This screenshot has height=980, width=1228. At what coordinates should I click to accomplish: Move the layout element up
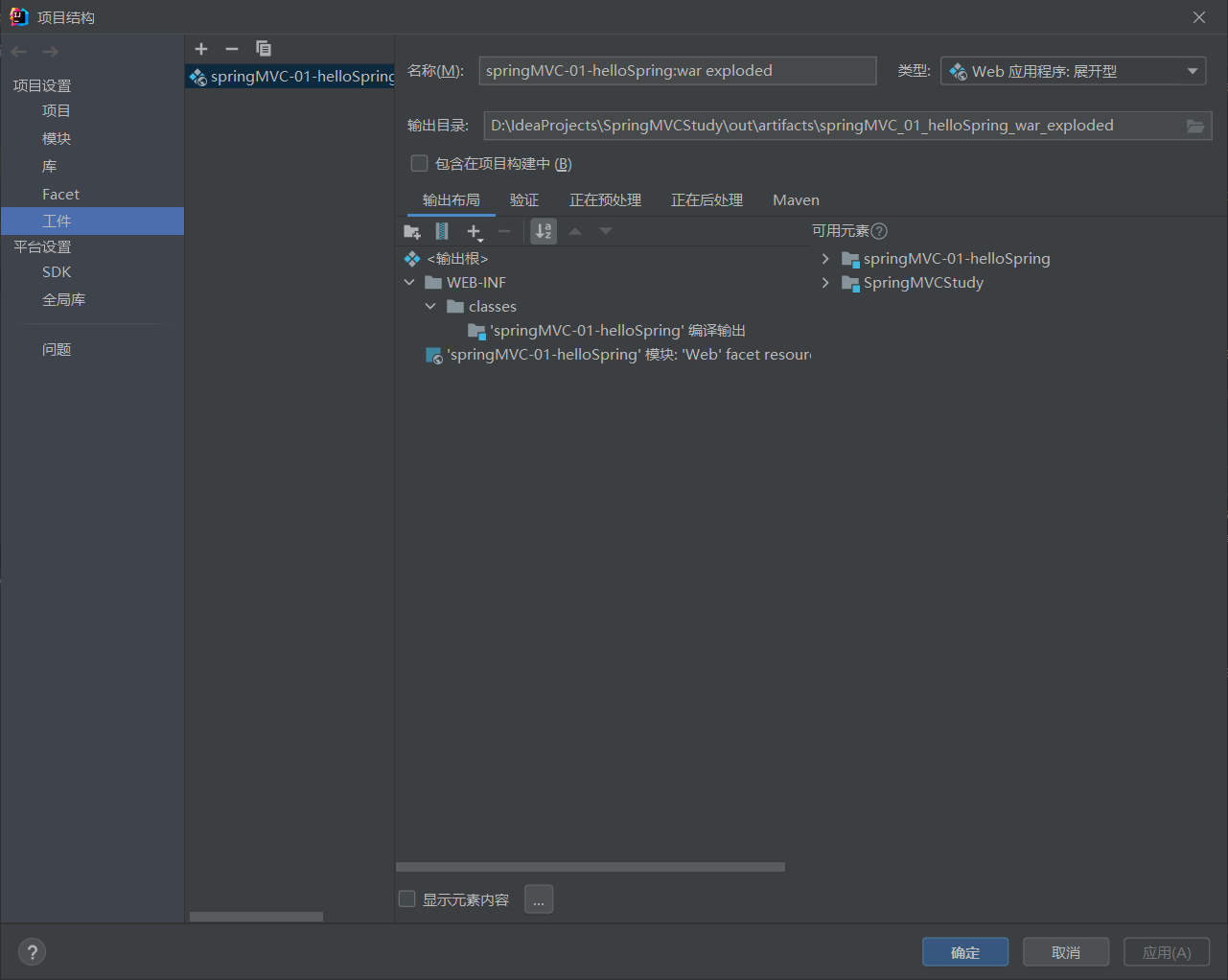575,231
